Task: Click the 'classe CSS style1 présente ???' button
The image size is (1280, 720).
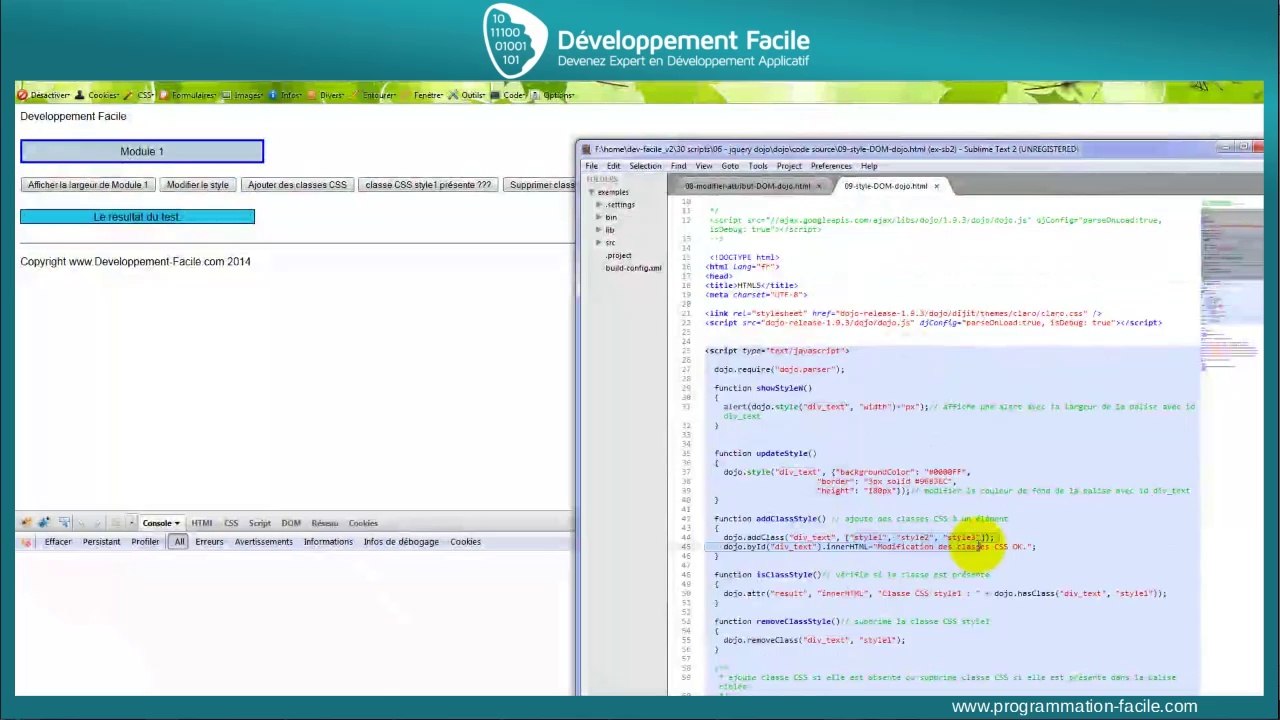Action: 428,185
